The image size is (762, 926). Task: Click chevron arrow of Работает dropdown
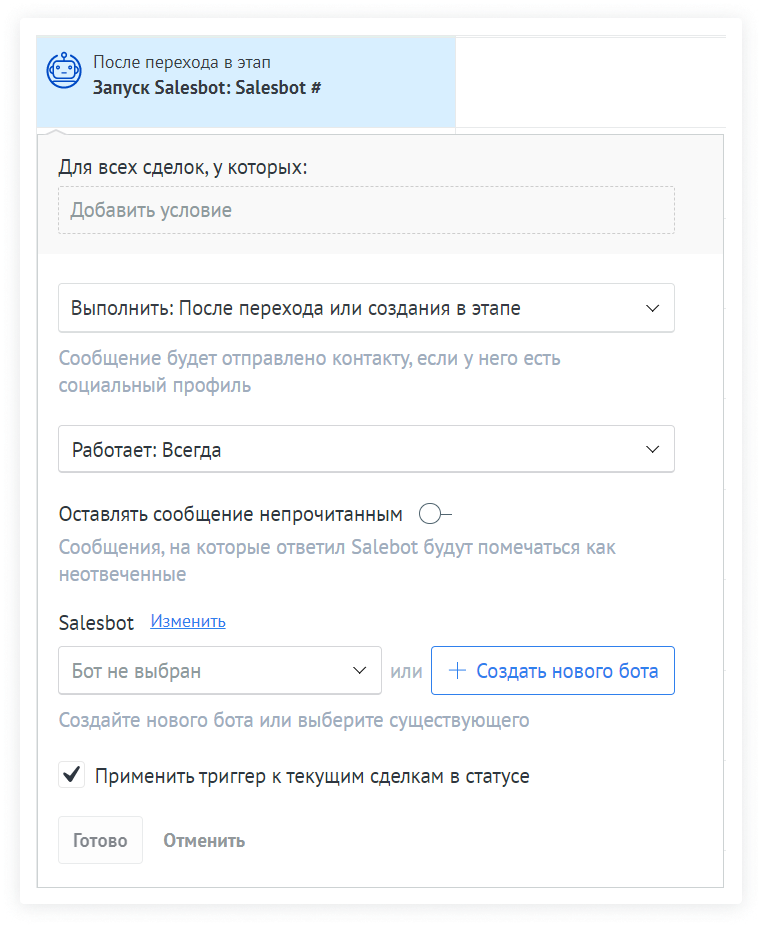(x=653, y=450)
